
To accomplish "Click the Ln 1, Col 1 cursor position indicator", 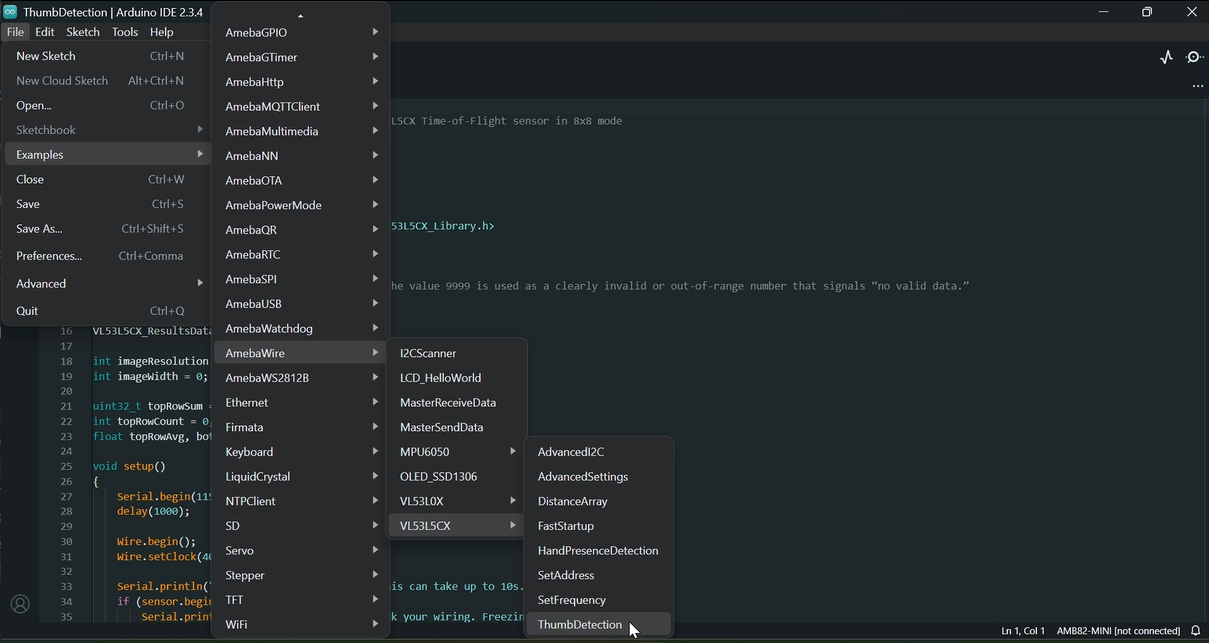I will [x=1022, y=631].
